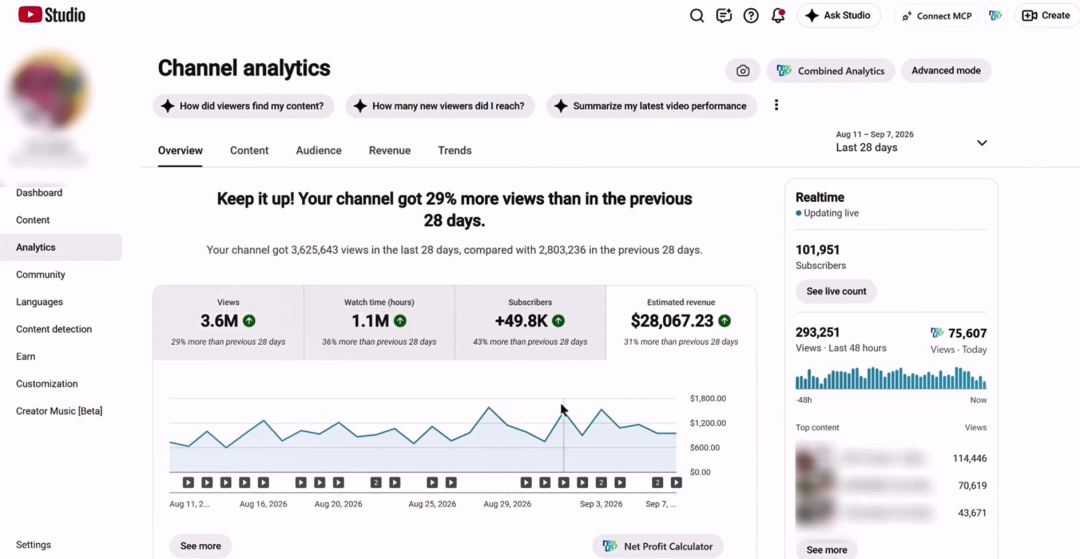Click the camera screenshot icon
1080x559 pixels.
(742, 70)
